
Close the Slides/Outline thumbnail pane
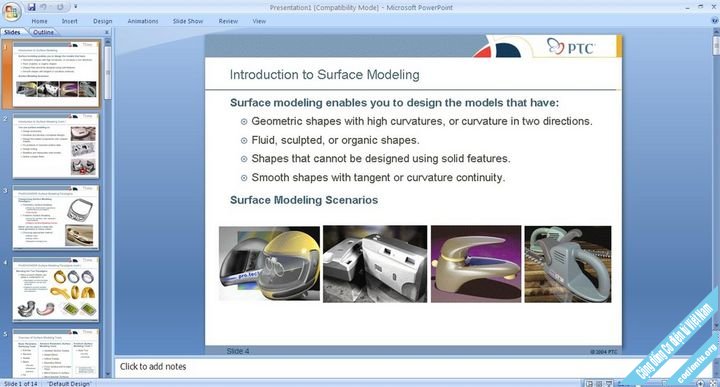(x=107, y=32)
